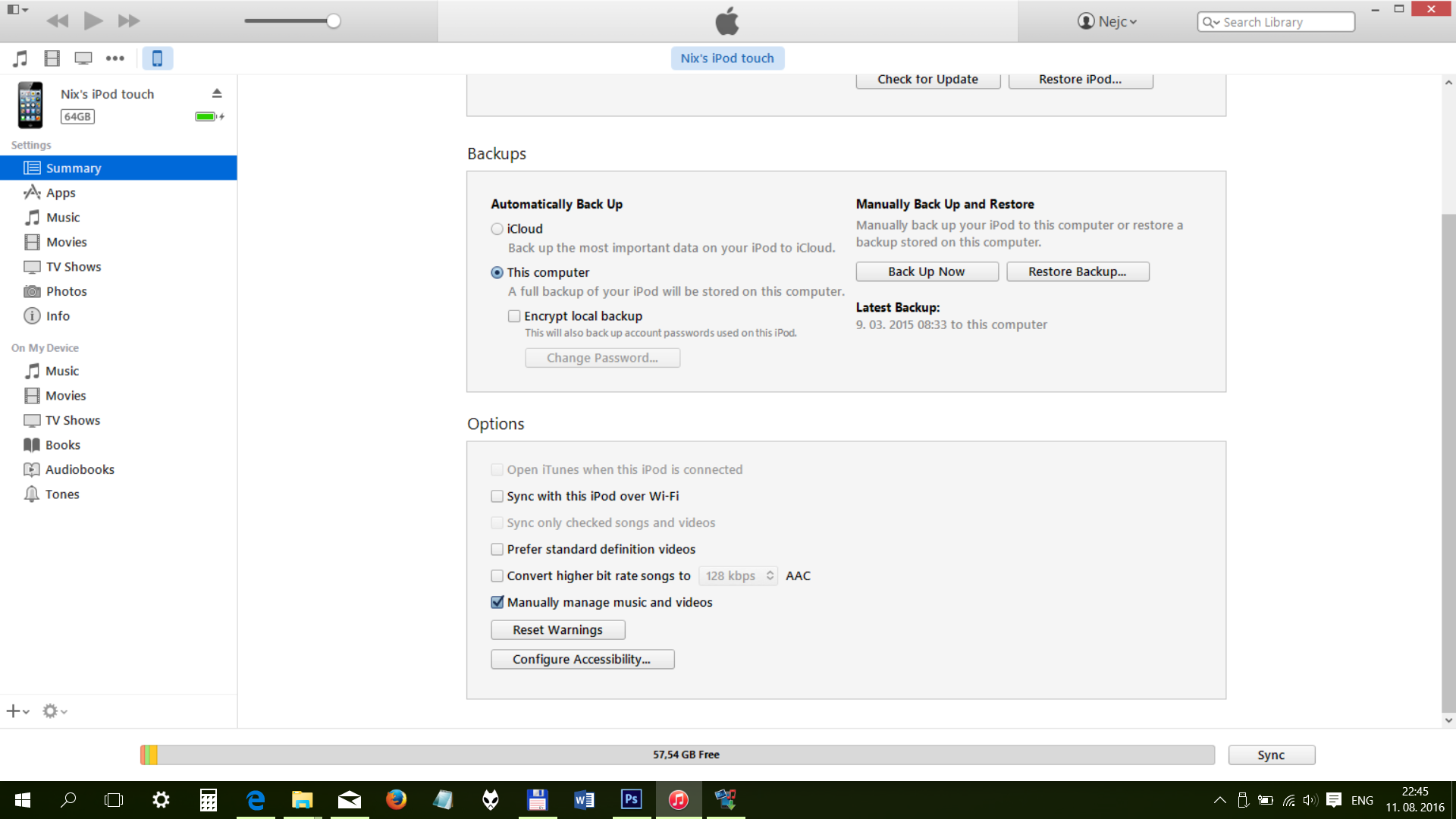Image resolution: width=1456 pixels, height=819 pixels.
Task: Click Back Up Now
Action: coord(927,271)
